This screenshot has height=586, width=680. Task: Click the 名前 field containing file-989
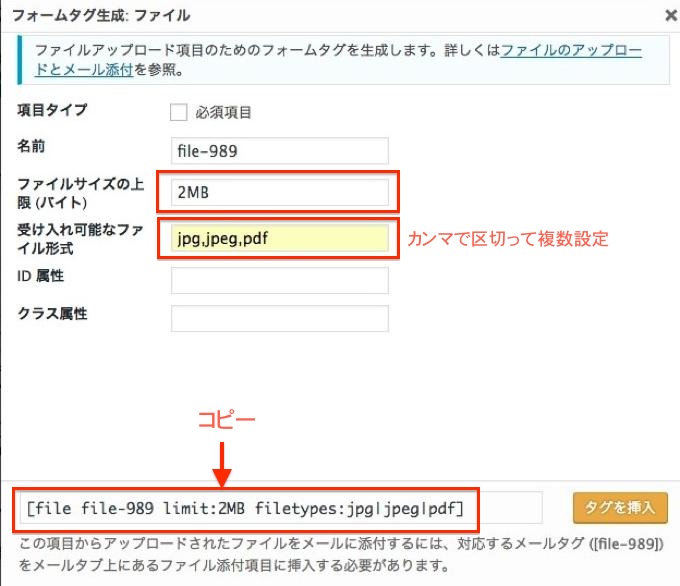tap(280, 150)
